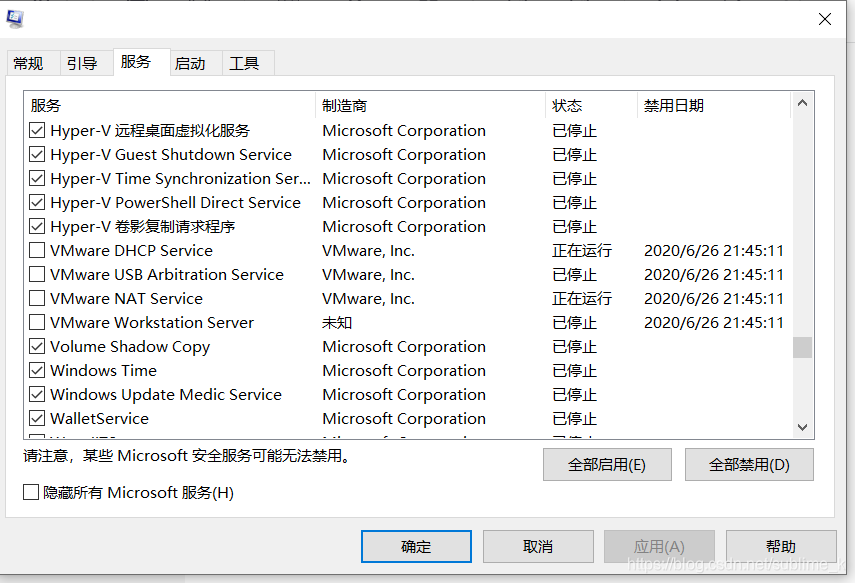The width and height of the screenshot is (855, 583).
Task: Uncheck Hyper-V 远程桌面虚拟化服务 checkbox
Action: (37, 130)
